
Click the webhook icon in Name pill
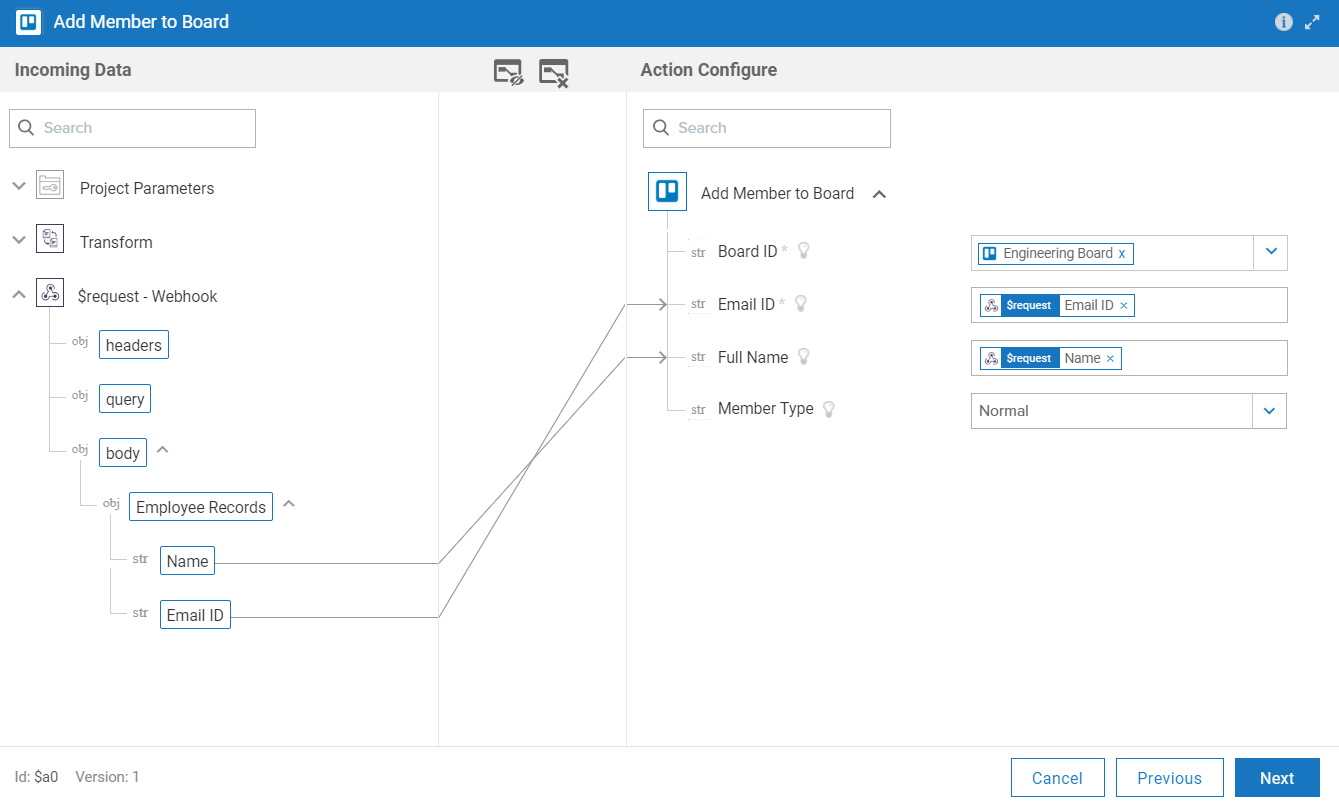point(991,358)
